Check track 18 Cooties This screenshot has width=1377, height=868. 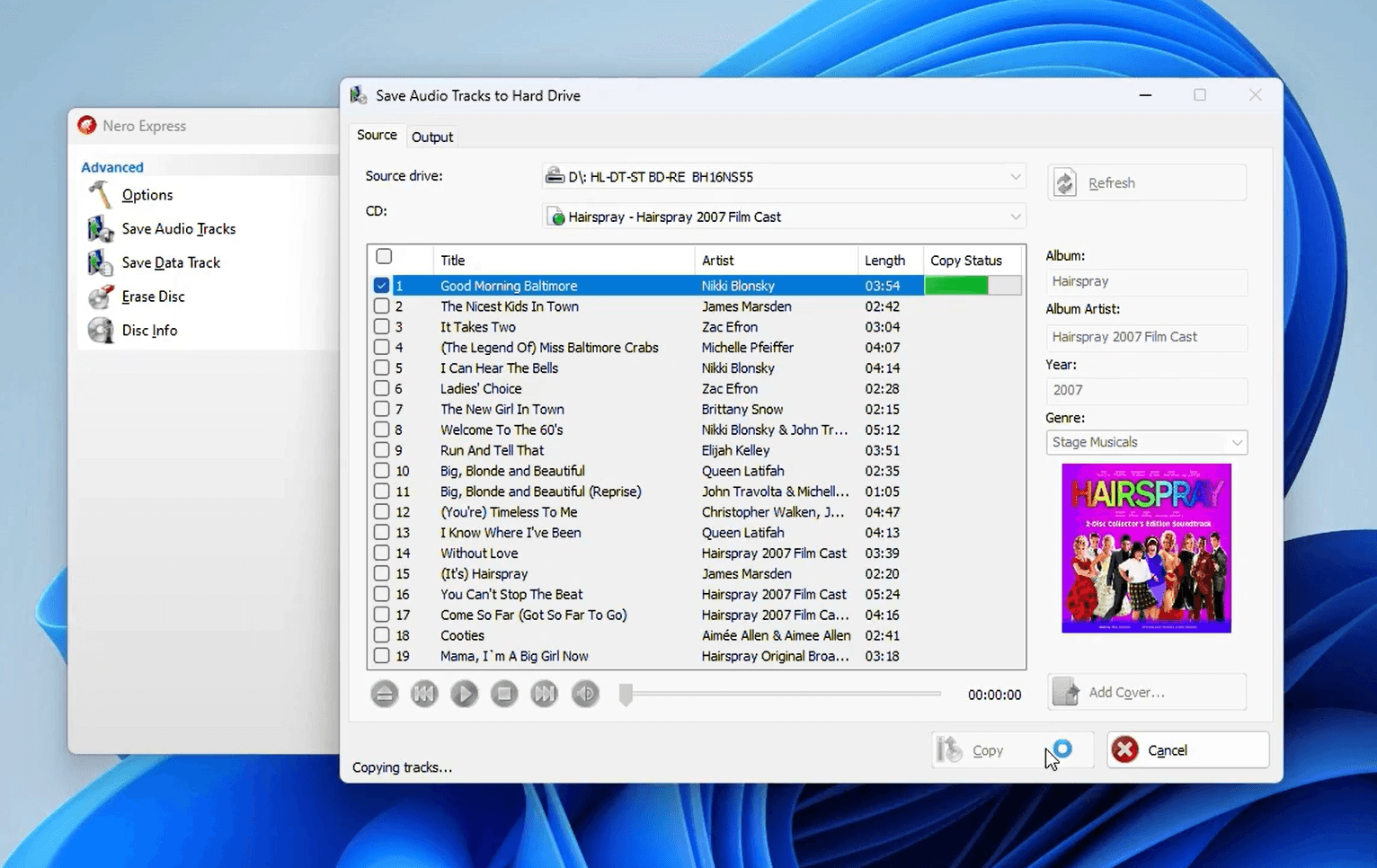pyautogui.click(x=381, y=635)
